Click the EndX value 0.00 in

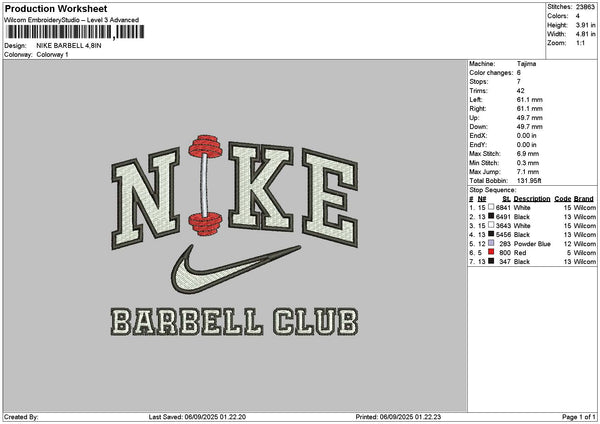527,136
